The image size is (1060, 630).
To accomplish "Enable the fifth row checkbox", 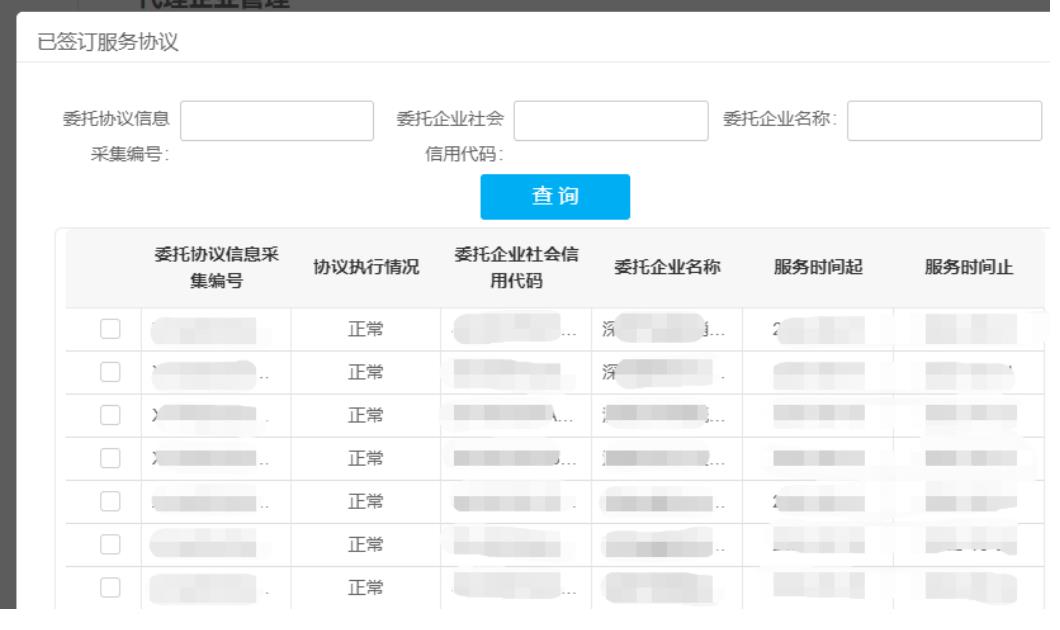I will 110,501.
